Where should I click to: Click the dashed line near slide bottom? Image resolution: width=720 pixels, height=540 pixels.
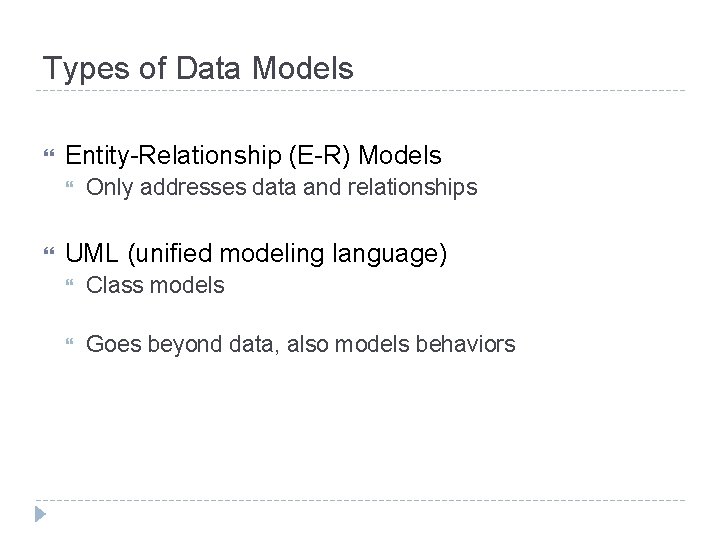click(360, 500)
